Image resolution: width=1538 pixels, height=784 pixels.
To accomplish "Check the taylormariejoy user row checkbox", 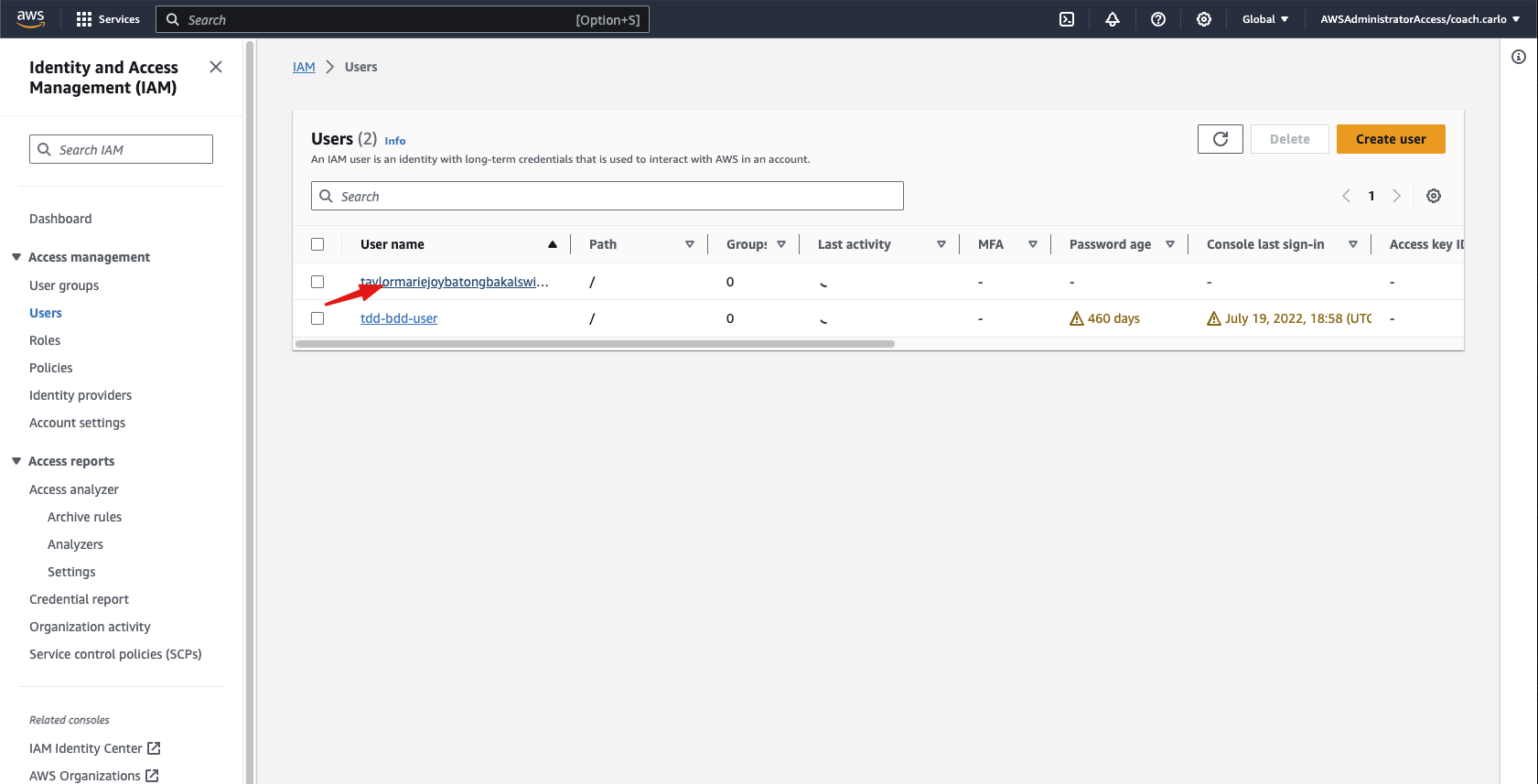I will pyautogui.click(x=317, y=282).
